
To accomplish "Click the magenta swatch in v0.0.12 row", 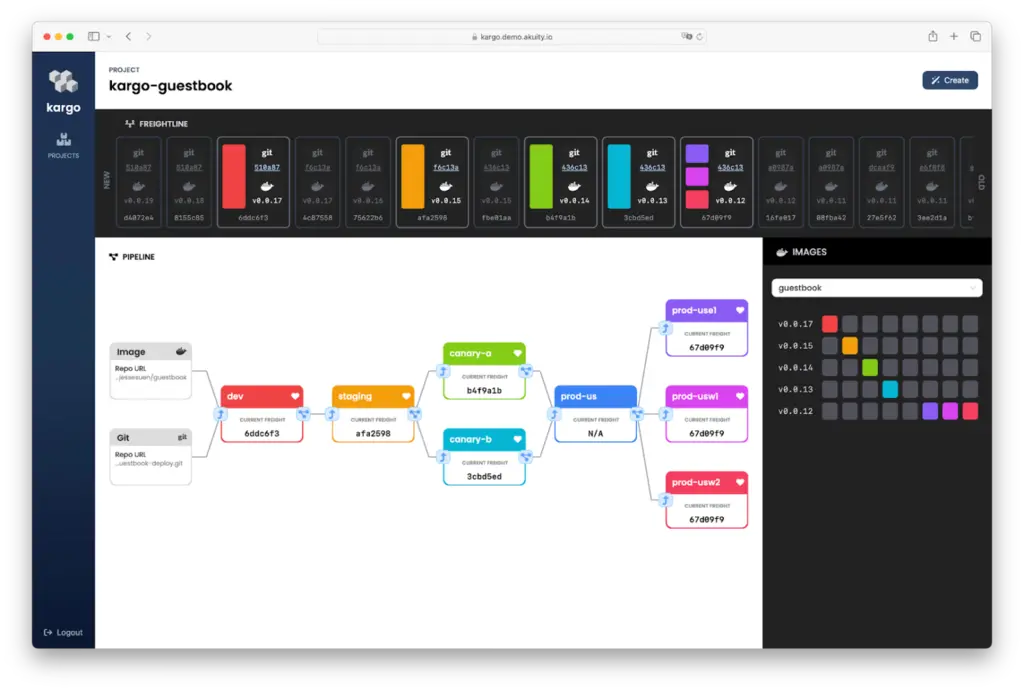I will tap(950, 411).
